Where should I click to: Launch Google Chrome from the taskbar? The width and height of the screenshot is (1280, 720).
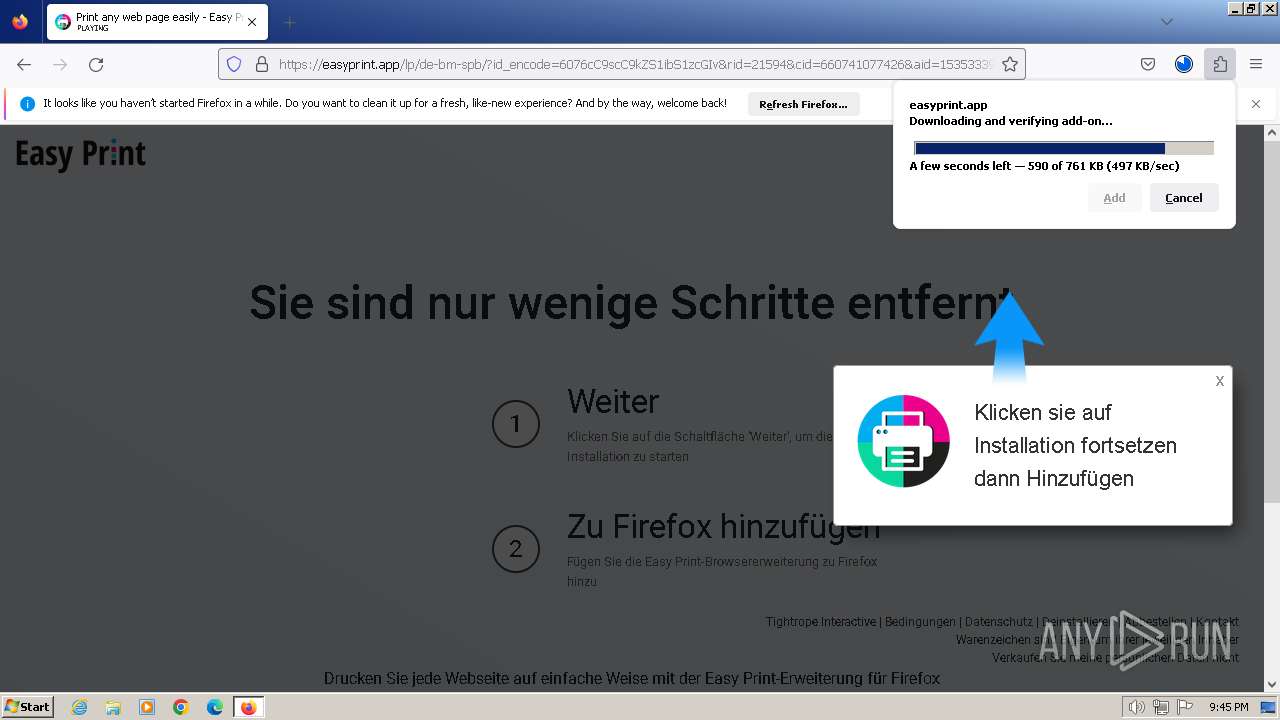tap(181, 707)
